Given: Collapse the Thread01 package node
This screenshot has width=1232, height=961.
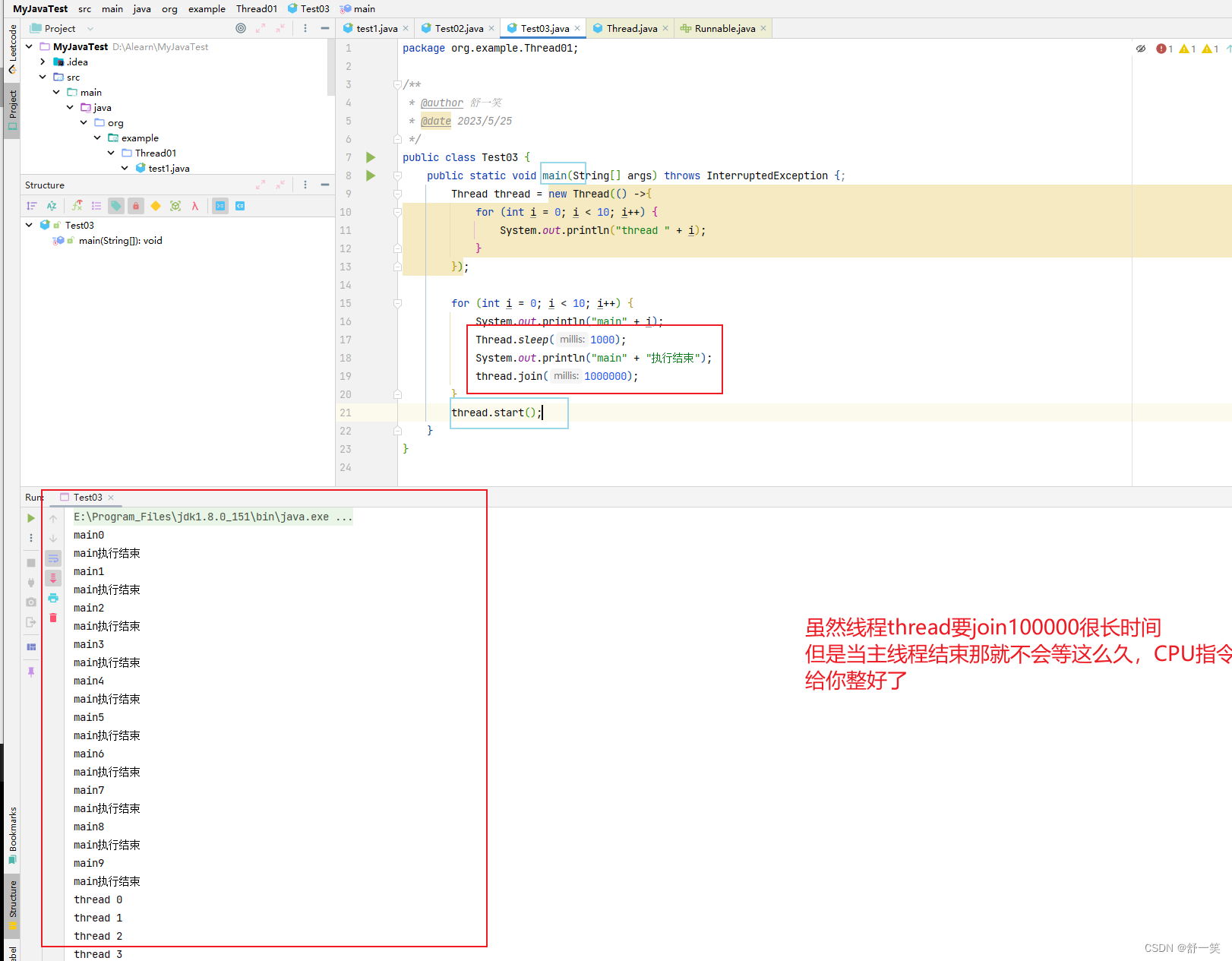Looking at the screenshot, I should click(111, 153).
